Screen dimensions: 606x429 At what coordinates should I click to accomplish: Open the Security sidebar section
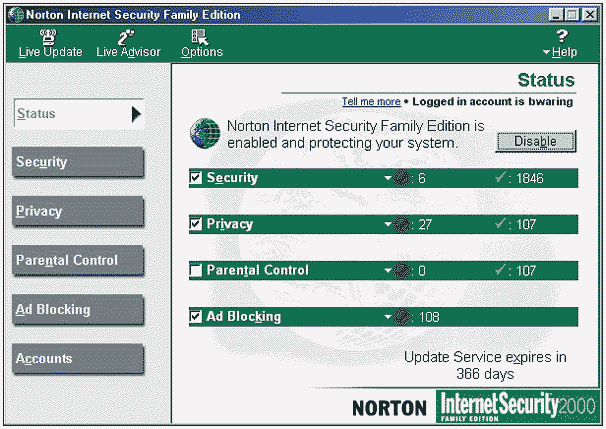[x=78, y=162]
